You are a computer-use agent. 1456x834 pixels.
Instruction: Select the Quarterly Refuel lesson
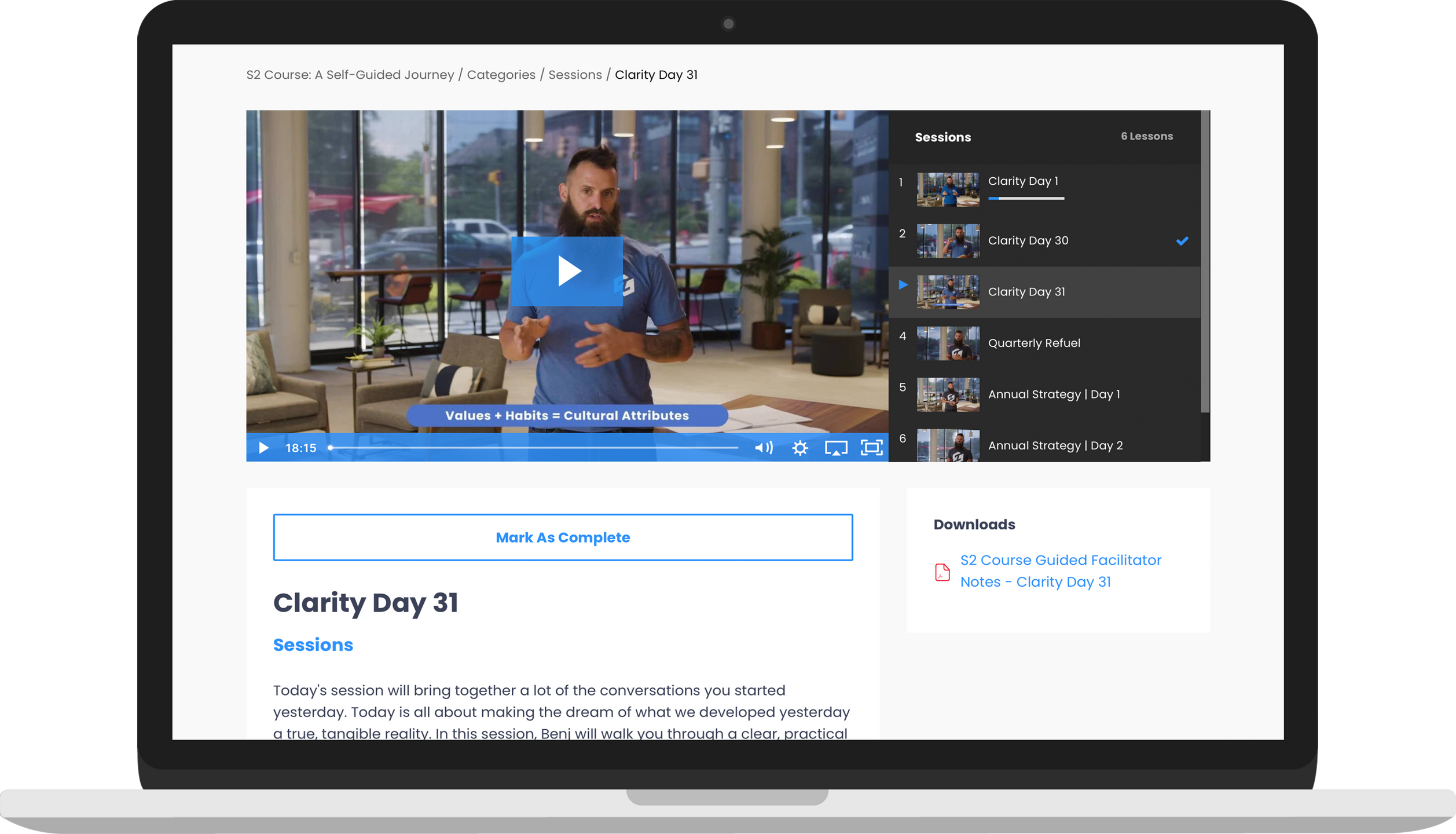pyautogui.click(x=1033, y=343)
